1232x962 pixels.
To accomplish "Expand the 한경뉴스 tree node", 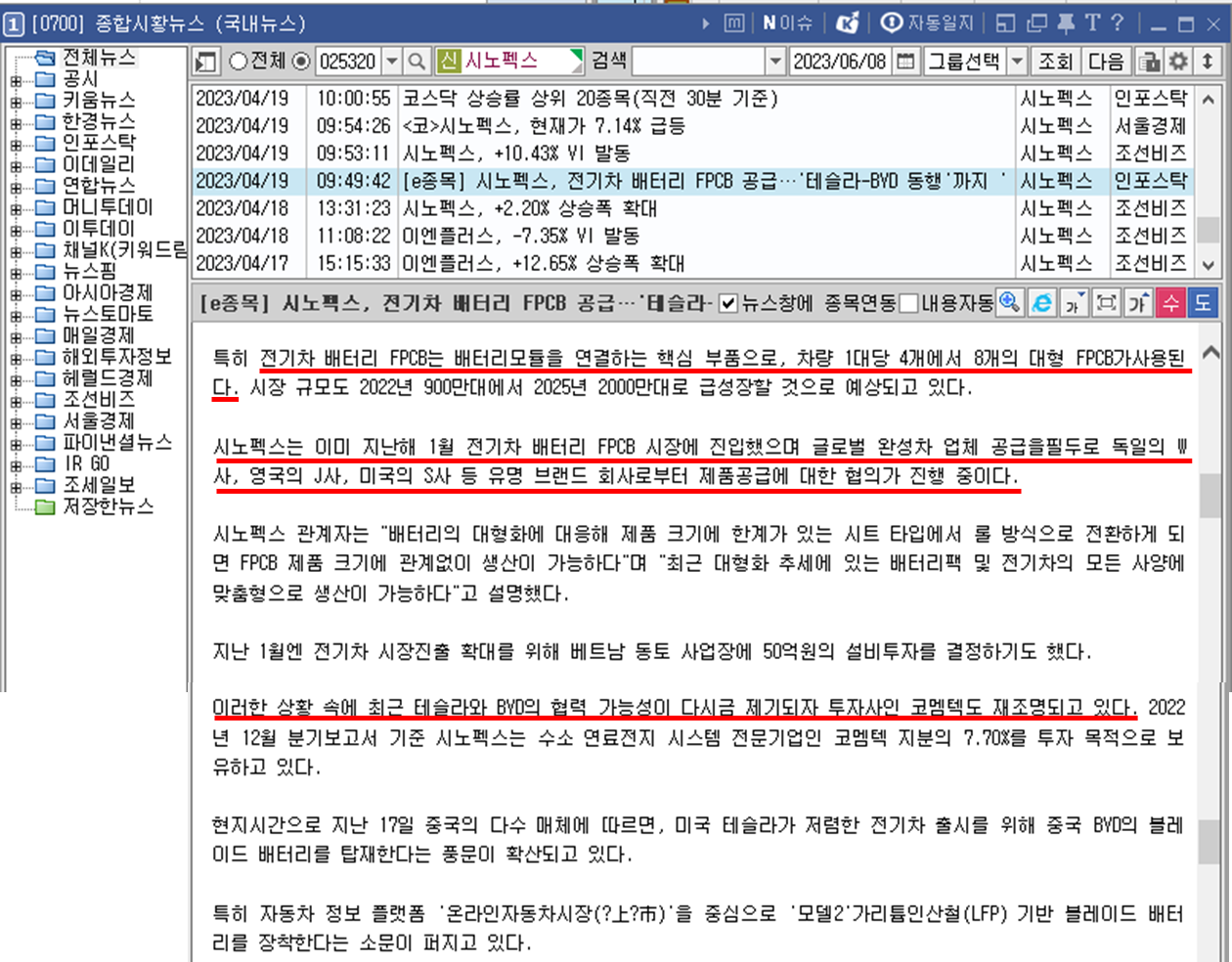I will click(16, 122).
